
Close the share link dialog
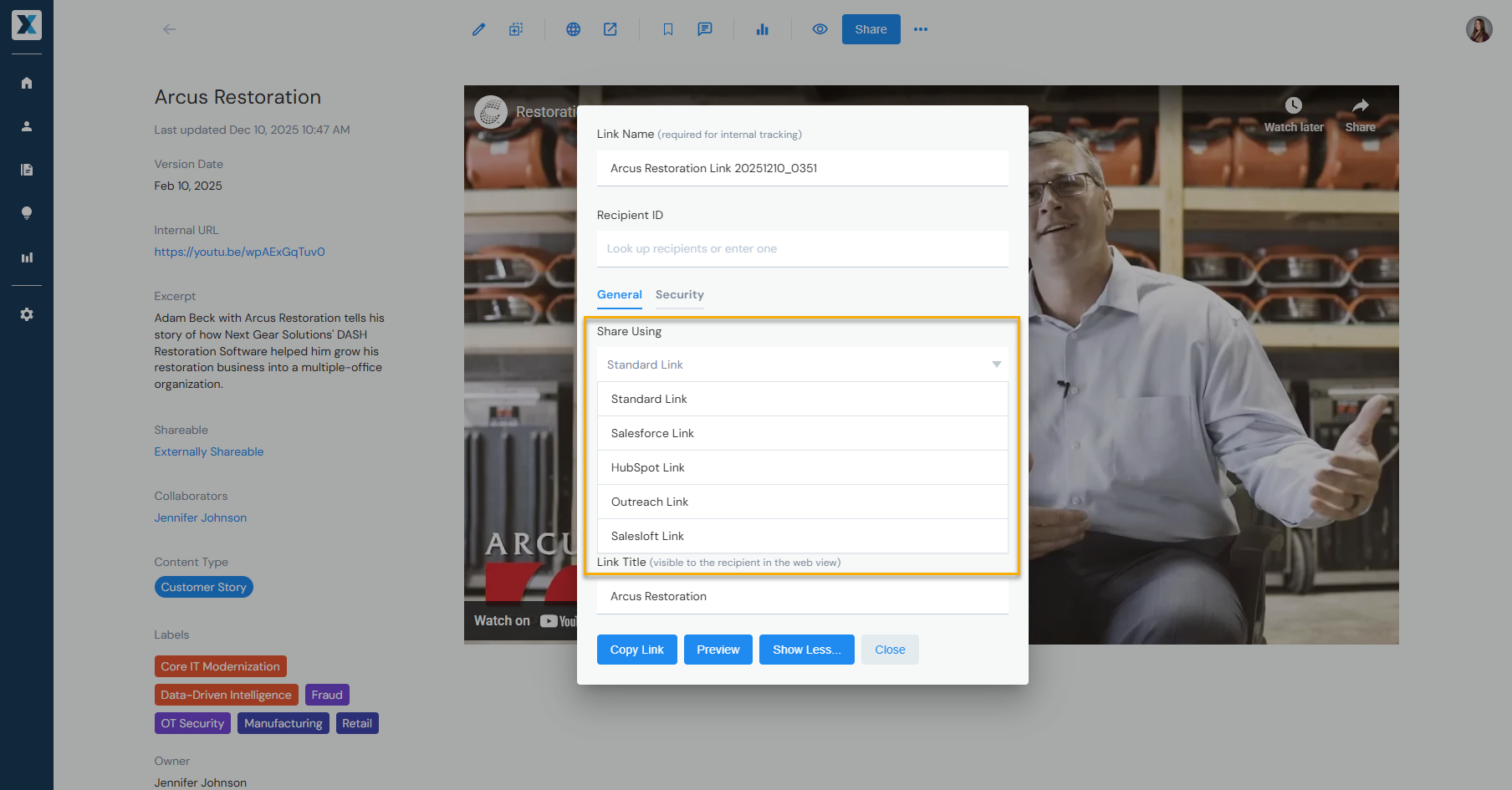pos(890,650)
